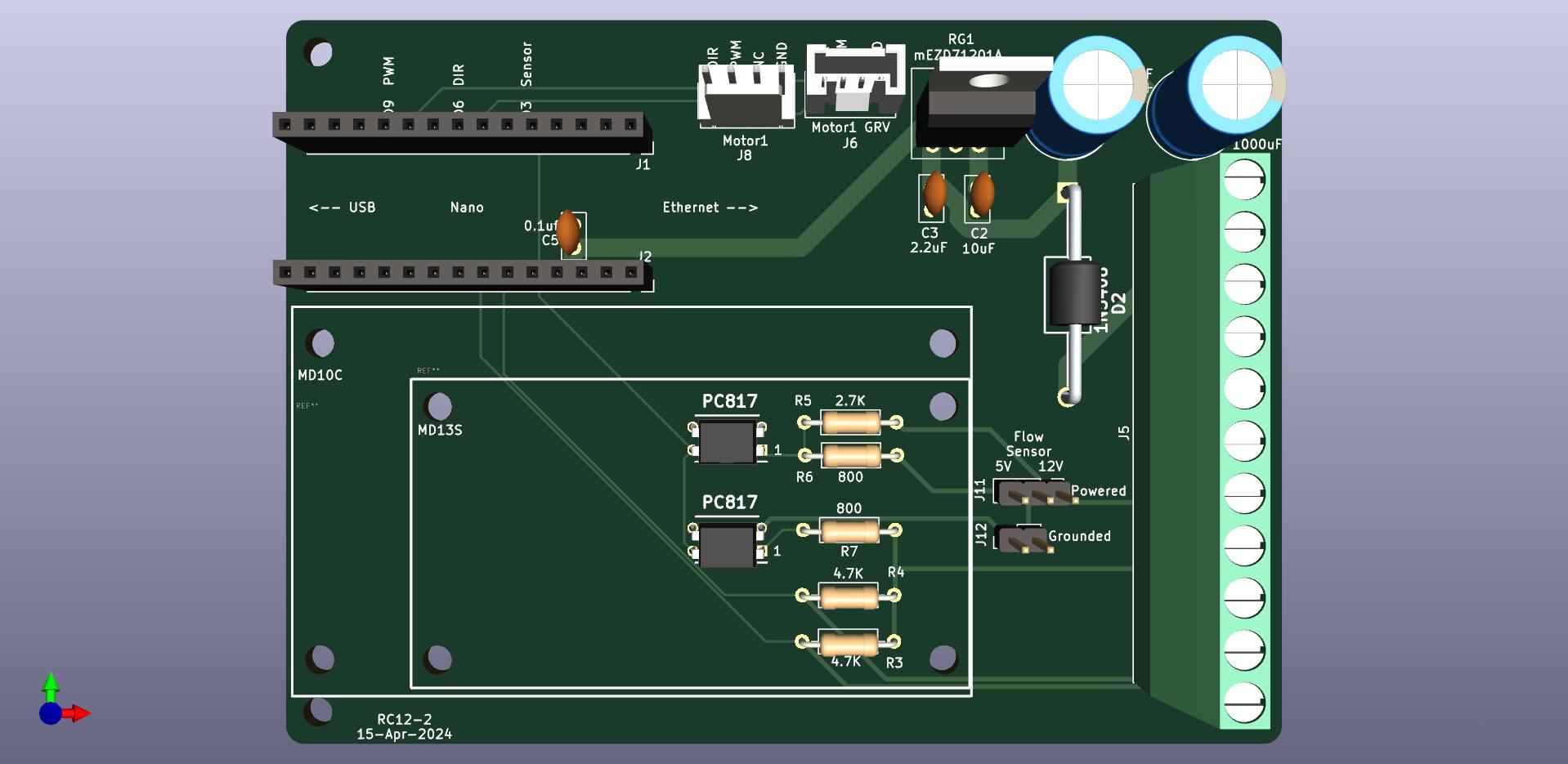
Task: Select the J6 Motor1 GRV connector
Action: [855, 81]
